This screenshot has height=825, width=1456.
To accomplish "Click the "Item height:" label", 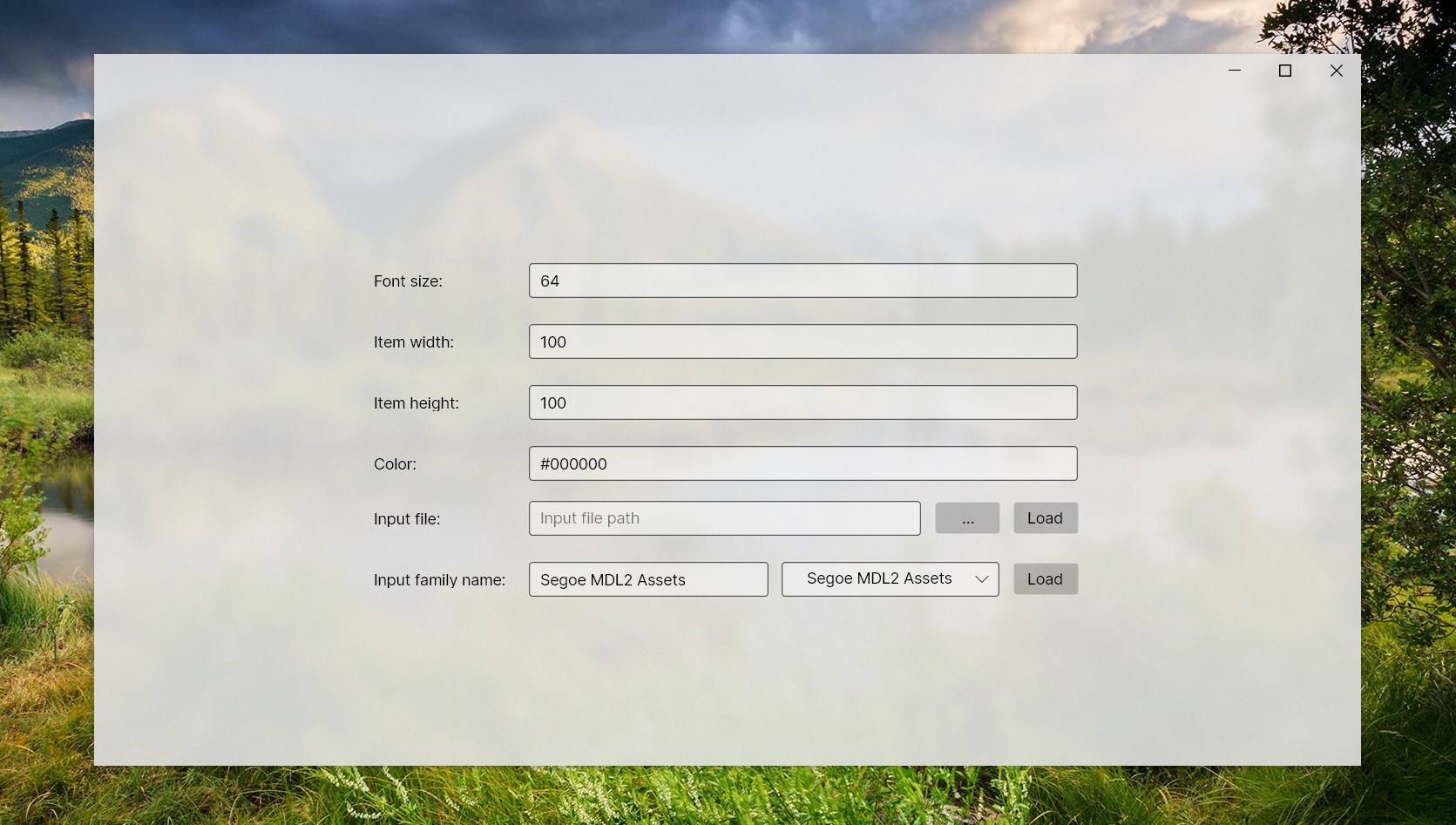I will click(416, 403).
